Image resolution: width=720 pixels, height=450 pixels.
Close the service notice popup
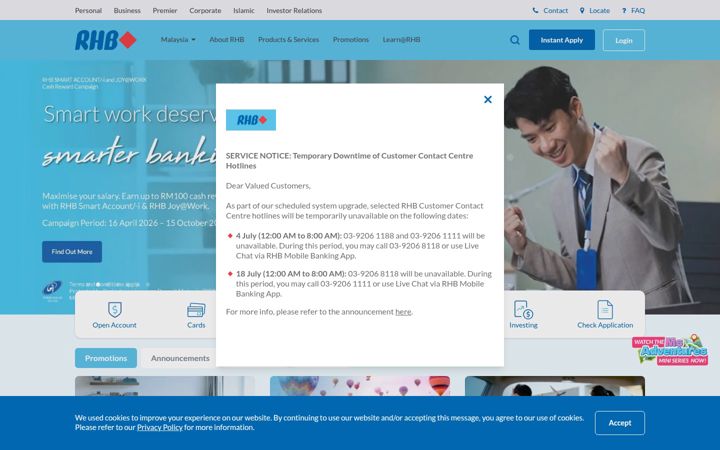click(x=488, y=99)
